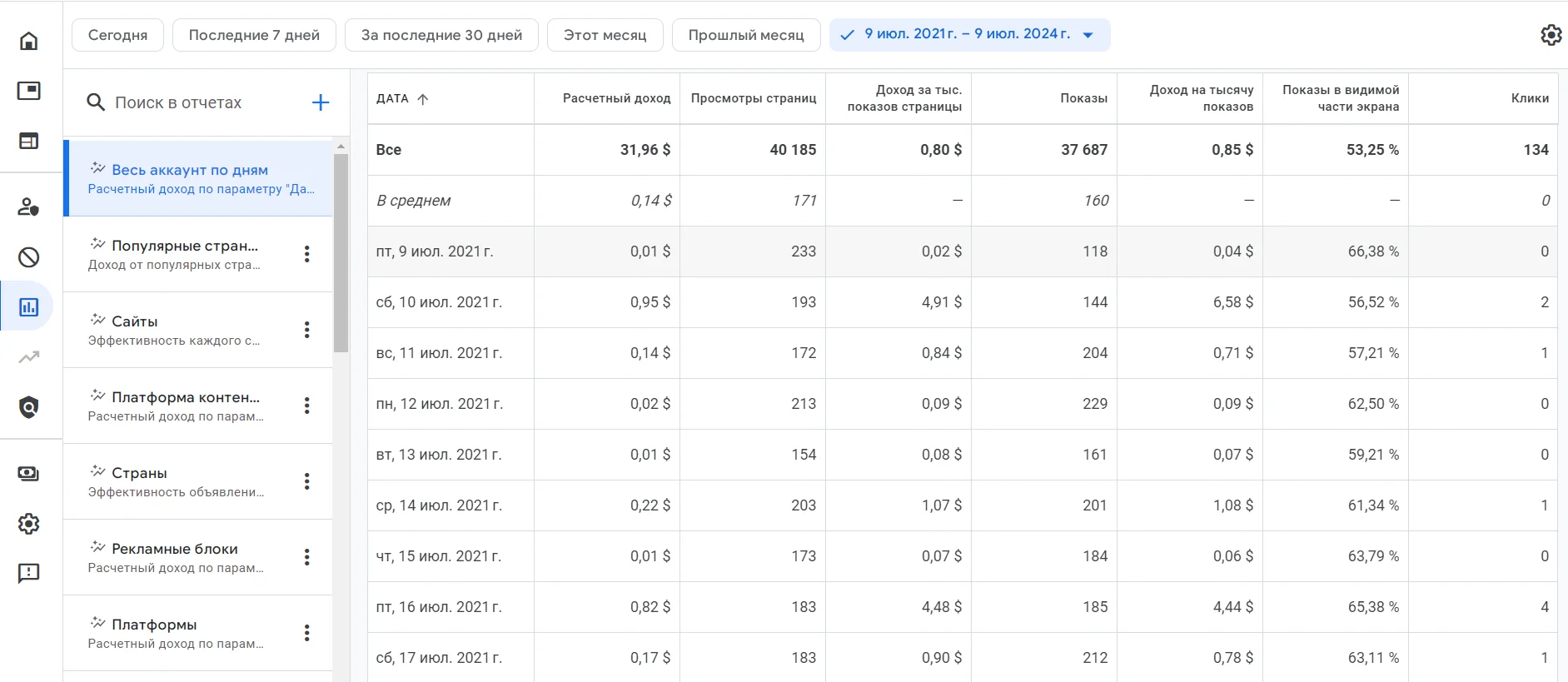
Task: Select Последние 7 дней date range
Action: tap(254, 35)
